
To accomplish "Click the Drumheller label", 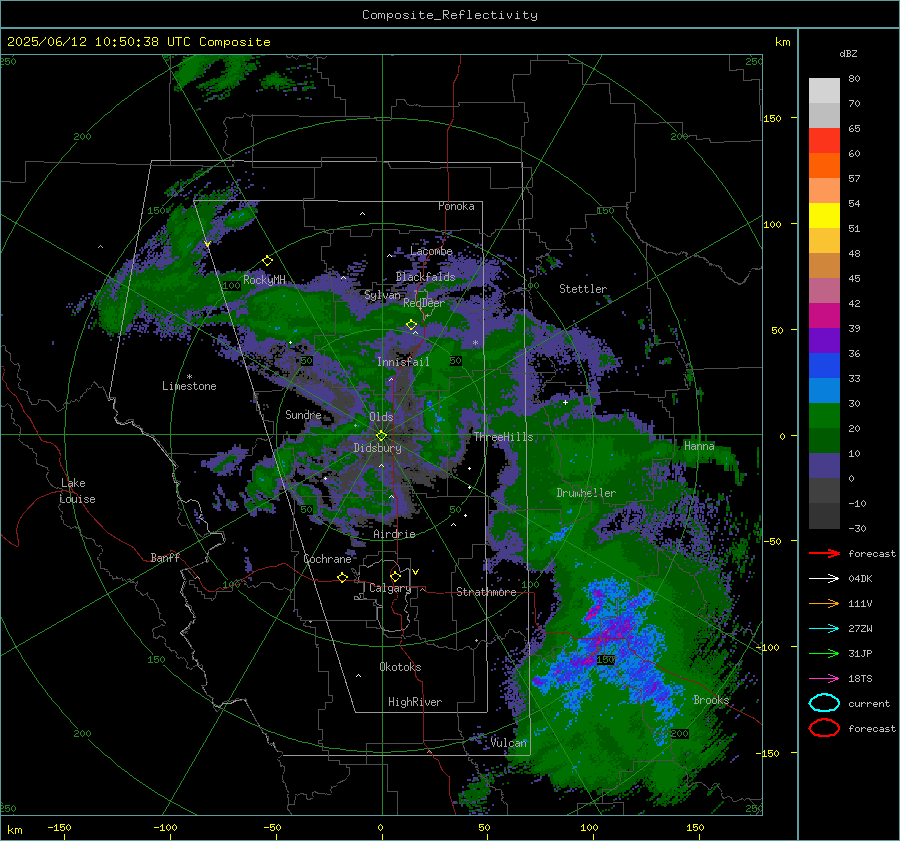I will [586, 493].
